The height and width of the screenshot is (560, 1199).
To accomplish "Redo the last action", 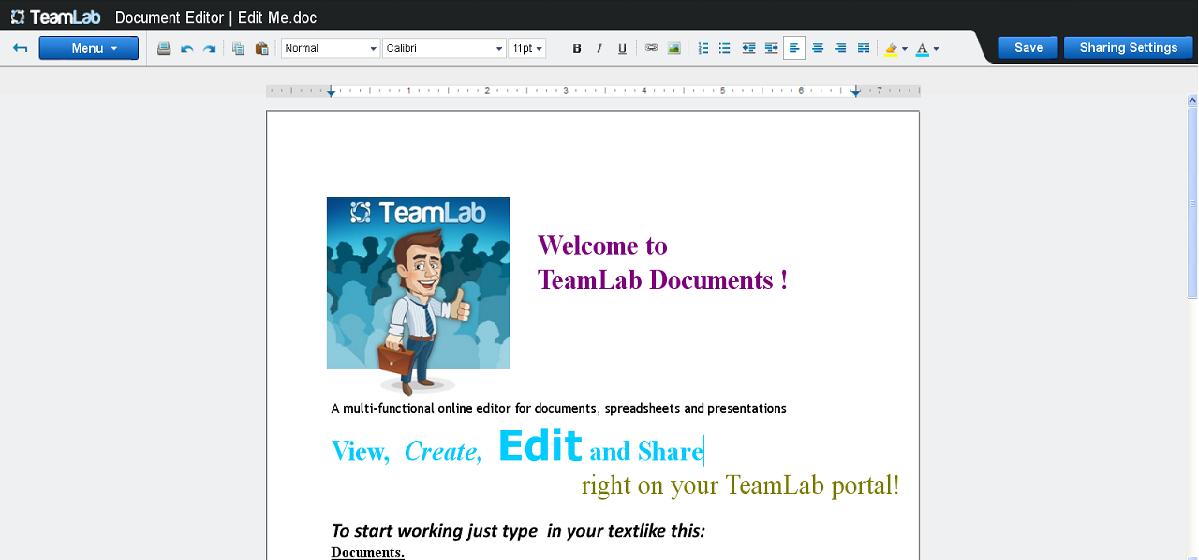I will 209,48.
